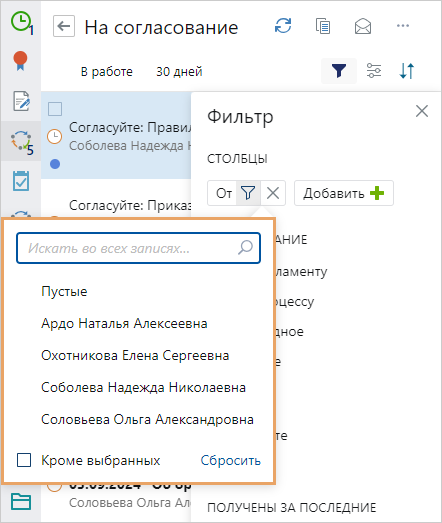Click the open envelope mark-as-read icon
This screenshot has height=523, width=442.
pyautogui.click(x=363, y=26)
